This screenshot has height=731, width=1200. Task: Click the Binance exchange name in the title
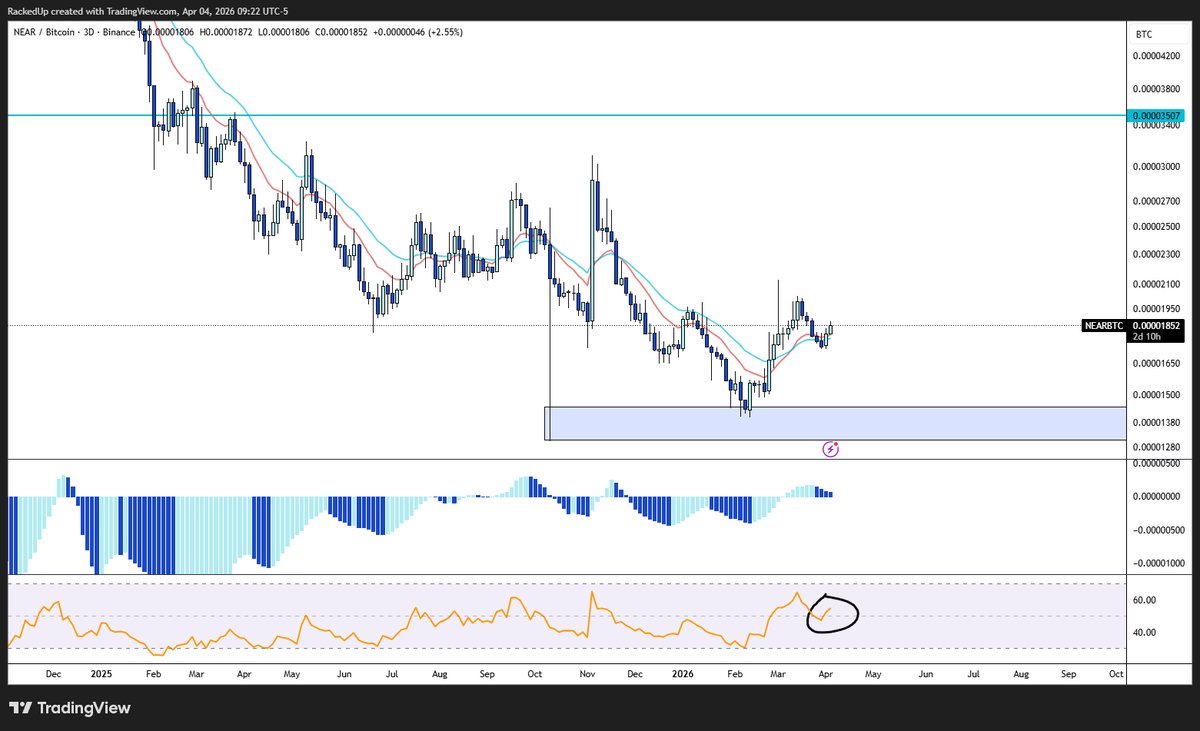(119, 34)
